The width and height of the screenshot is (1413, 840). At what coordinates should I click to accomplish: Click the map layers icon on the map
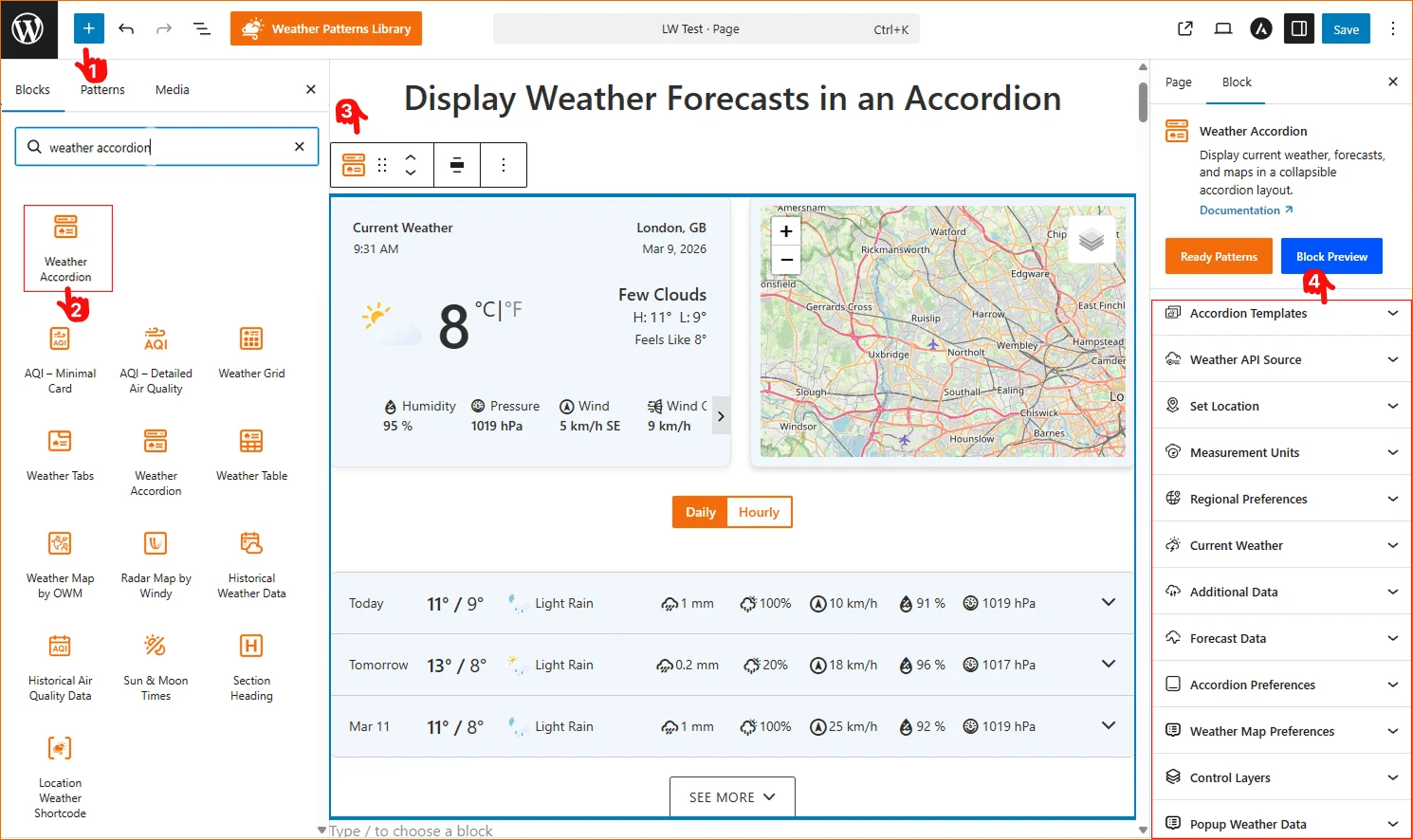click(1092, 240)
